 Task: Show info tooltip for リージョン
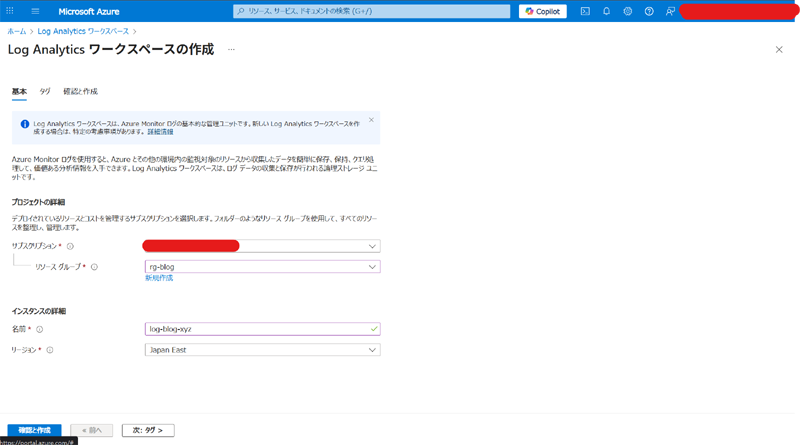click(x=50, y=350)
